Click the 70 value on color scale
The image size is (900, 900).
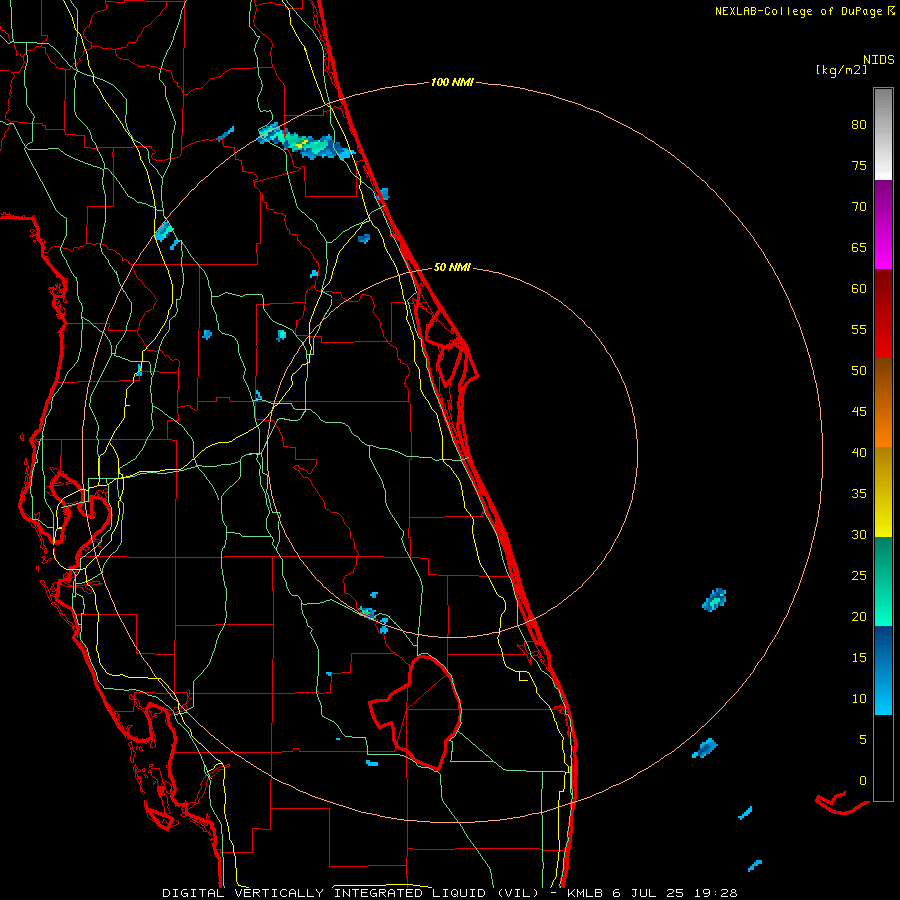[859, 207]
